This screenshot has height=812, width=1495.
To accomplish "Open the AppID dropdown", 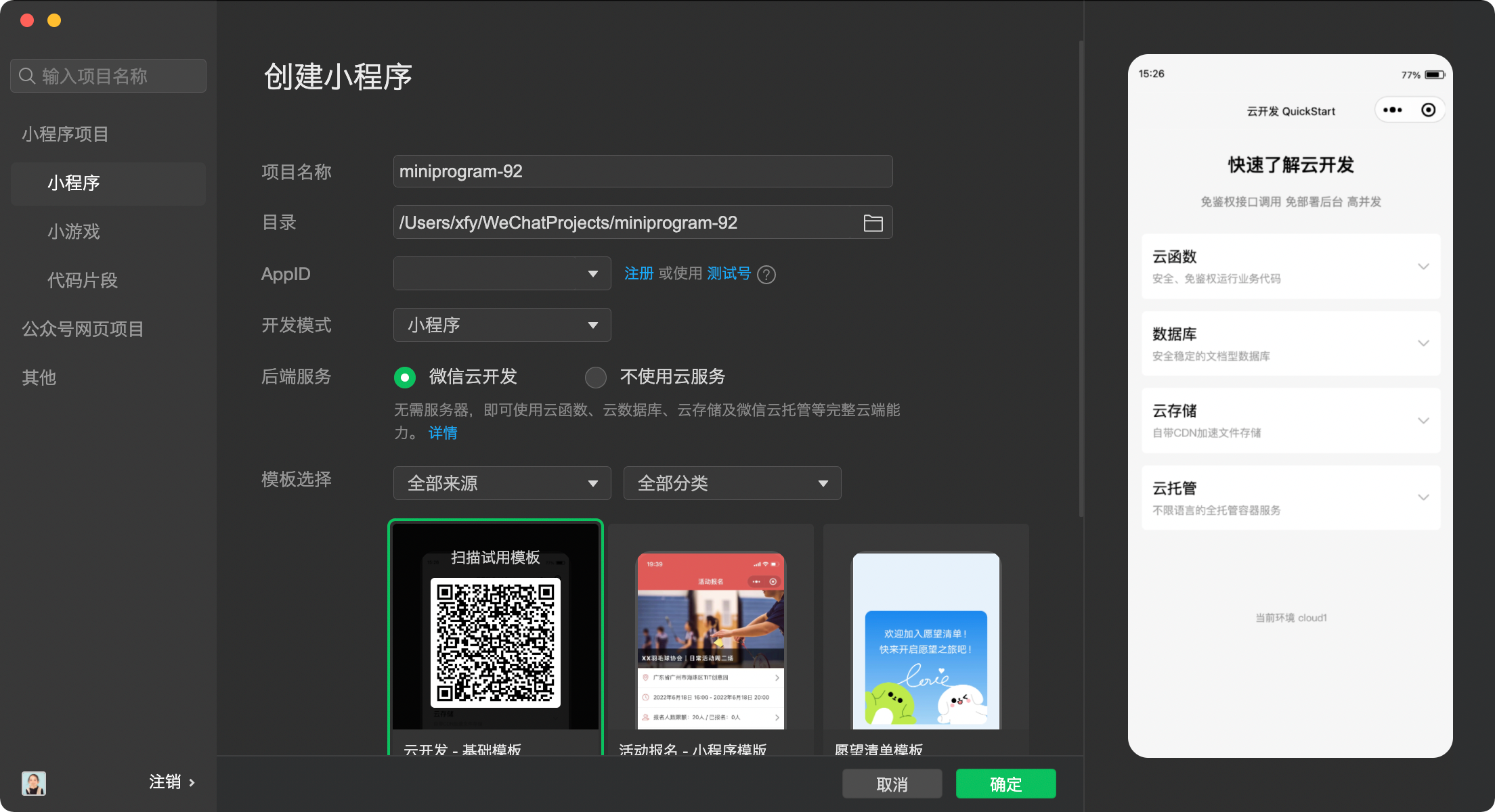I will click(x=502, y=273).
